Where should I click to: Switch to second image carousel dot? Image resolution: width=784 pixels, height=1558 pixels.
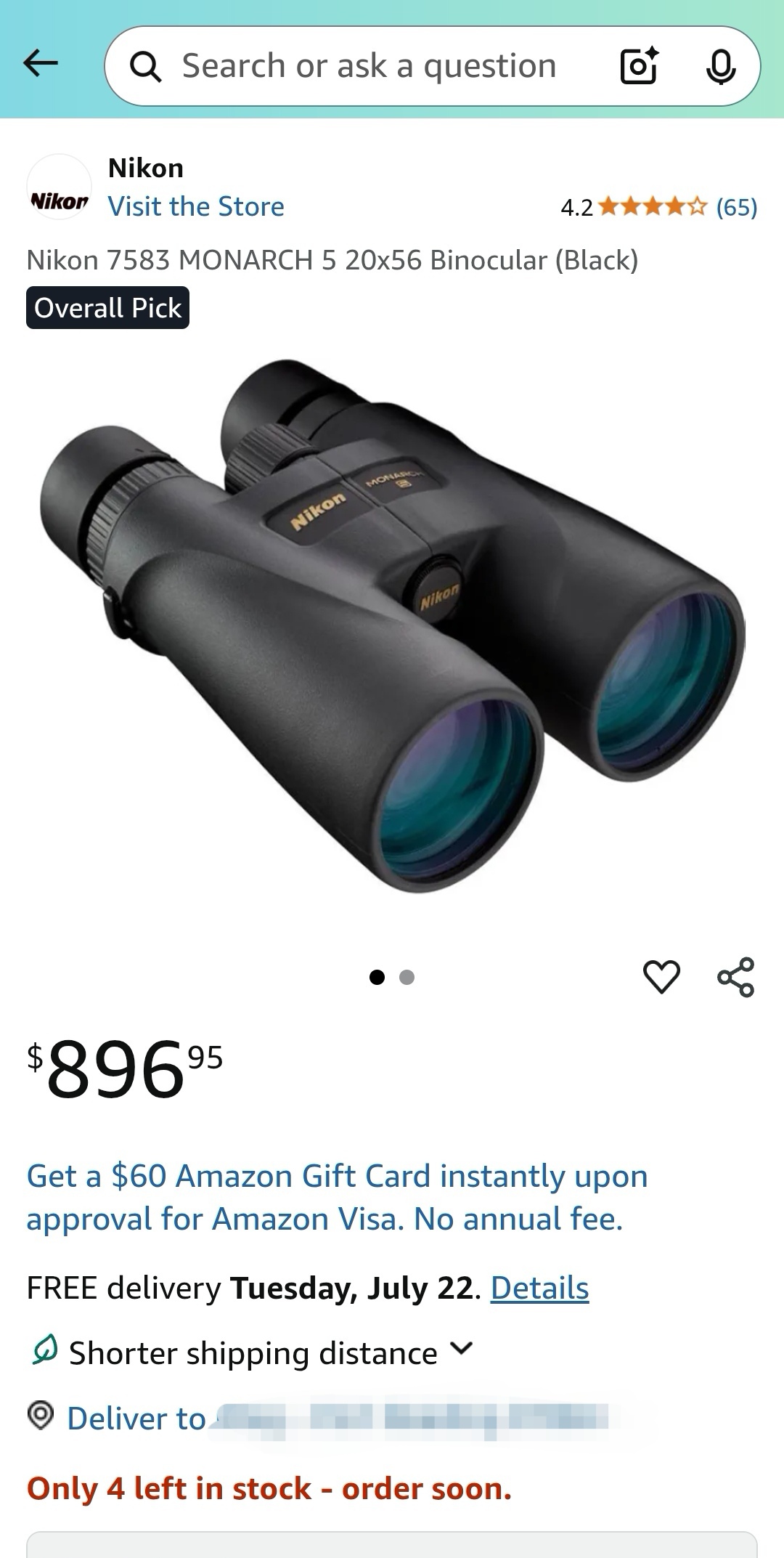click(x=407, y=977)
